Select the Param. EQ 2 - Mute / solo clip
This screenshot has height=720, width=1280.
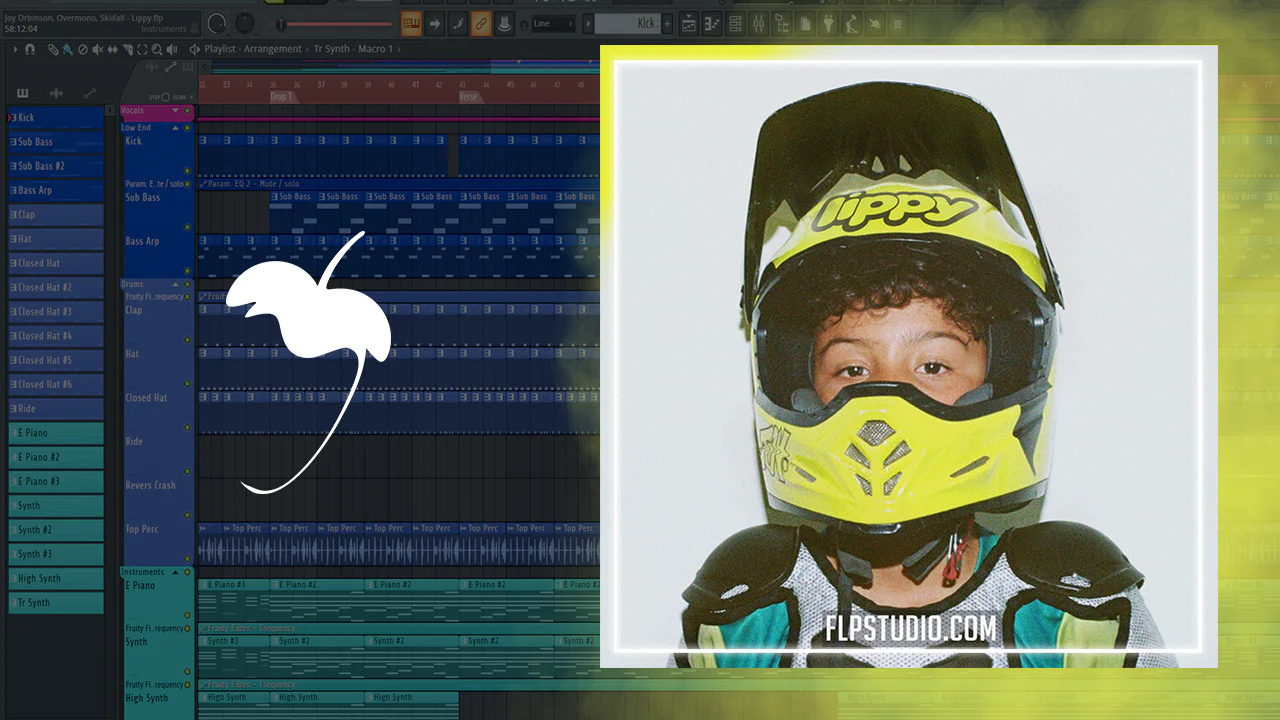tap(398, 184)
